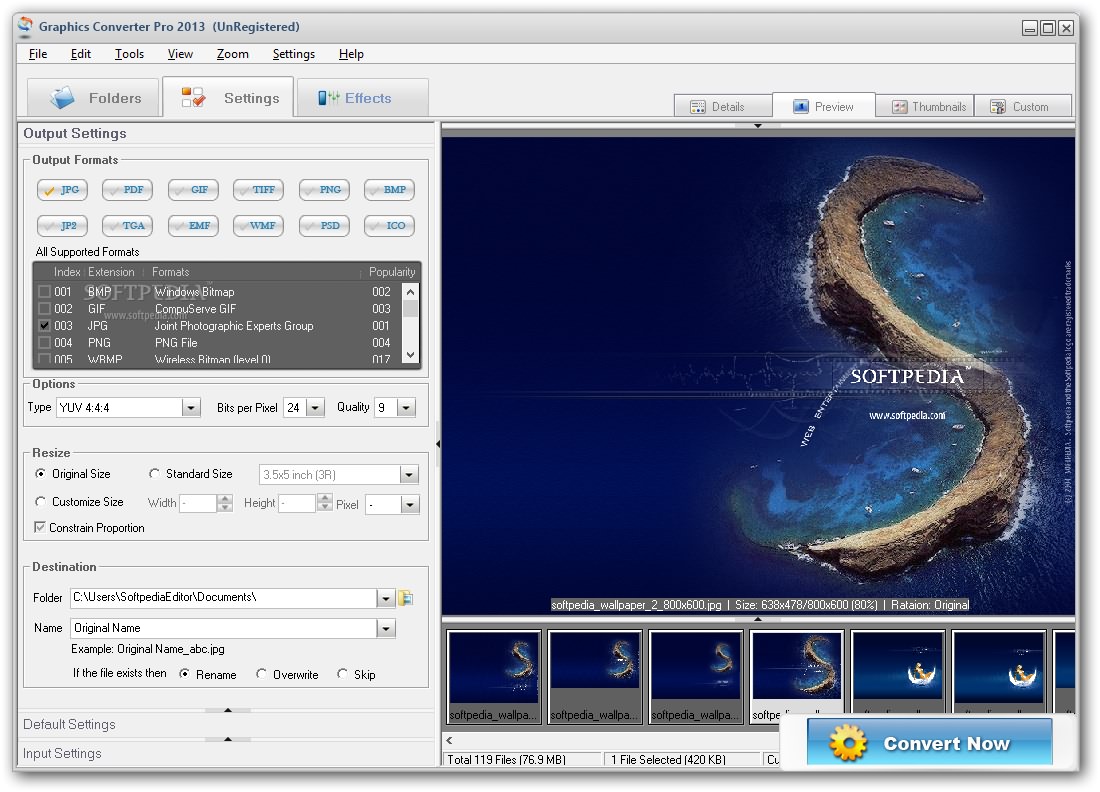Select the PSD output format button
The image size is (1100, 792).
point(324,226)
